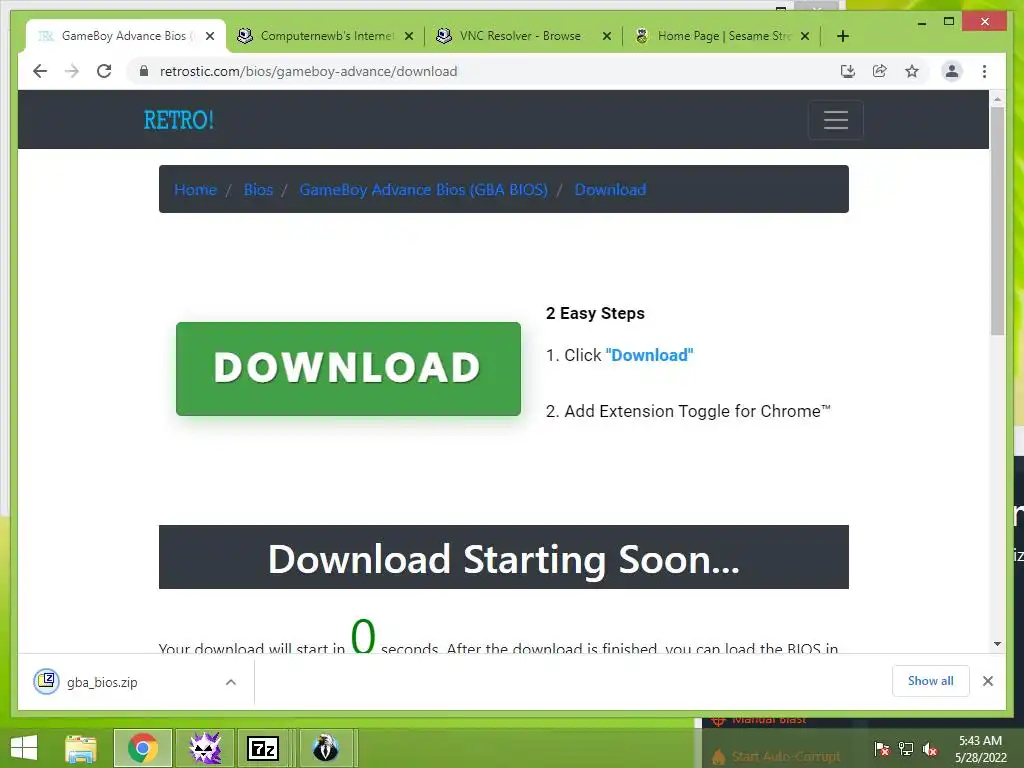
Task: Open the Windows Start menu
Action: coord(24,748)
